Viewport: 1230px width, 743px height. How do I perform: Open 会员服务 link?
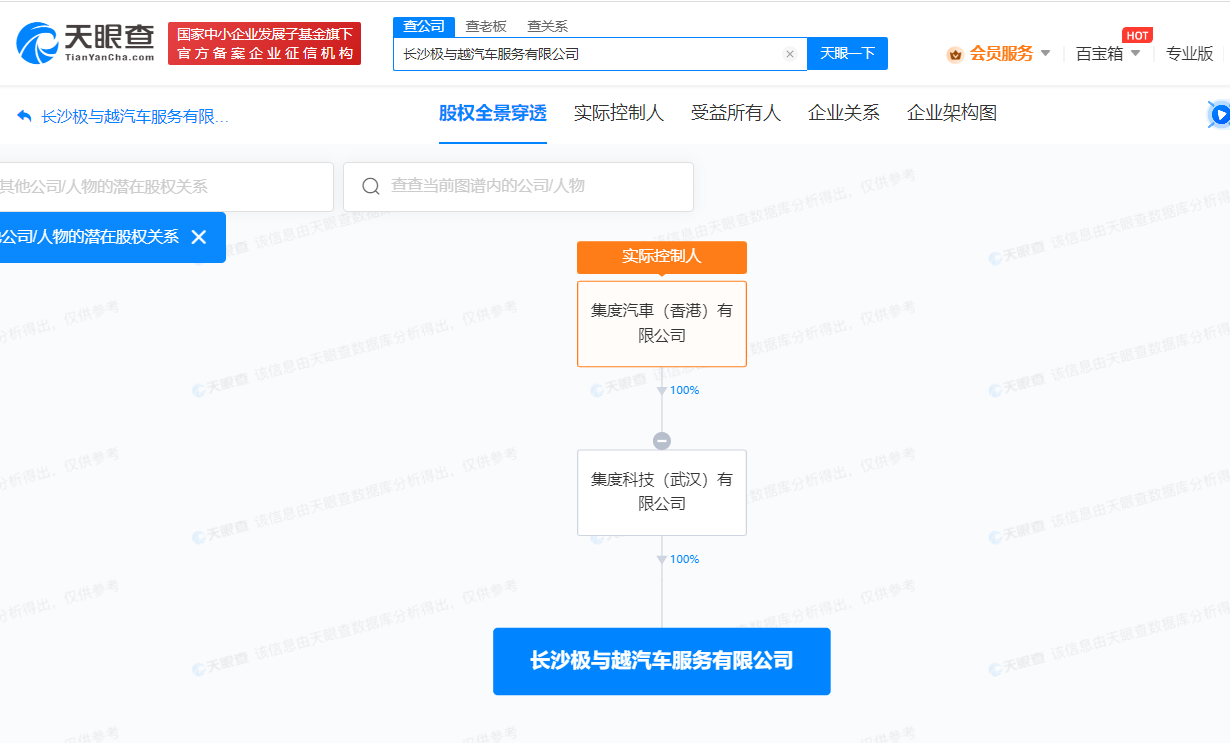click(x=1001, y=54)
